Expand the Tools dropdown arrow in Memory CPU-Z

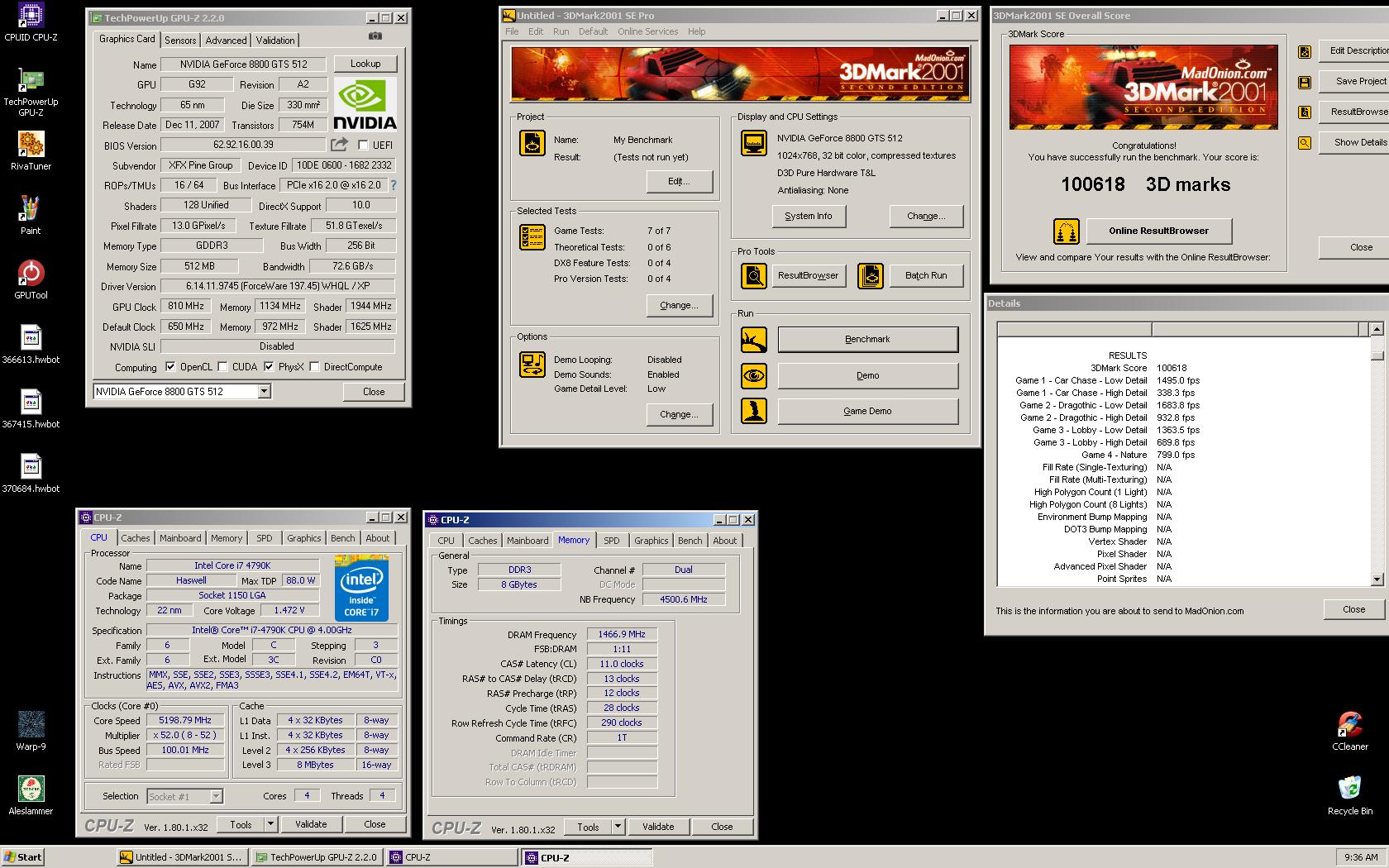tap(617, 827)
